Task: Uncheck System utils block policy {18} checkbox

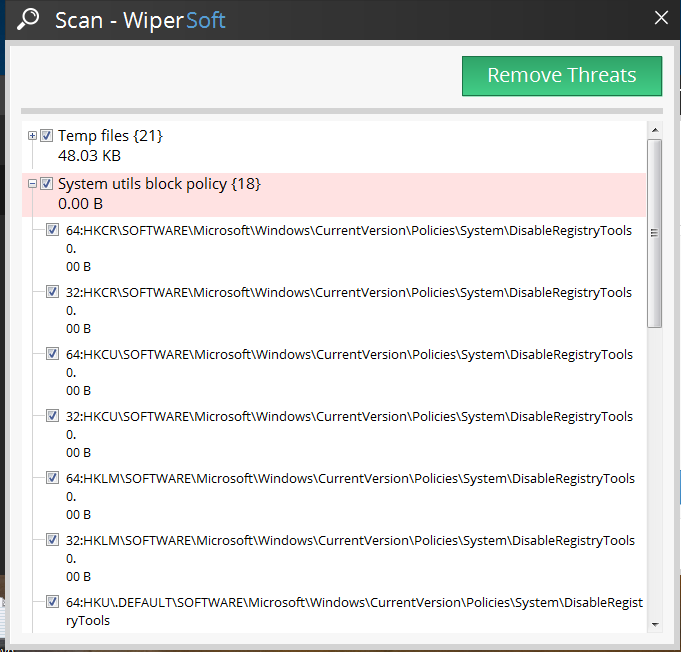Action: tap(46, 184)
